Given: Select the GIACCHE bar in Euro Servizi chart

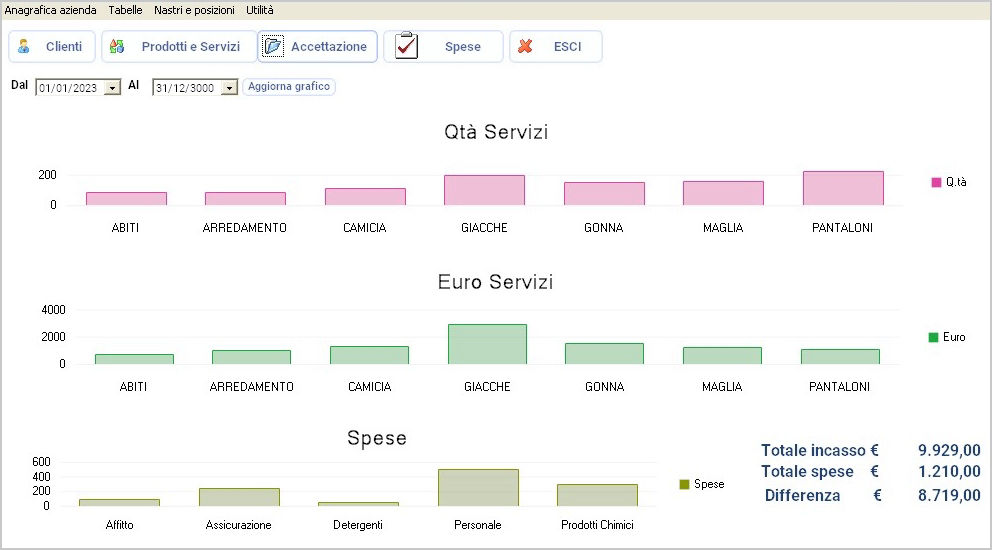Looking at the screenshot, I should pyautogui.click(x=487, y=344).
